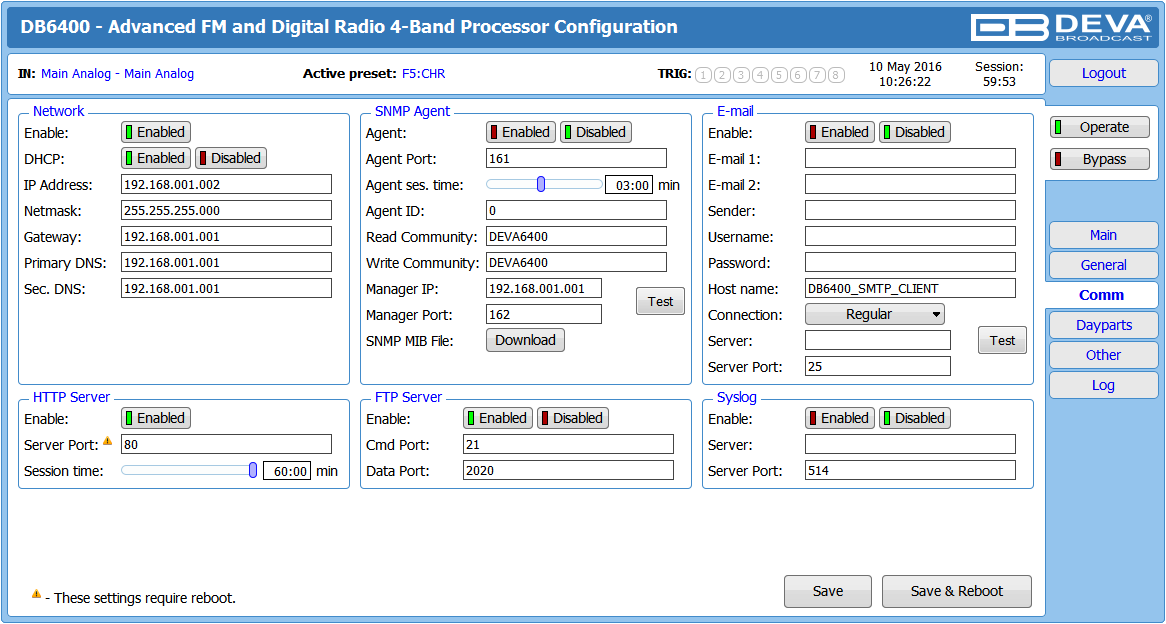The height and width of the screenshot is (624, 1166).
Task: Enable the SNMP Agent
Action: (x=521, y=132)
